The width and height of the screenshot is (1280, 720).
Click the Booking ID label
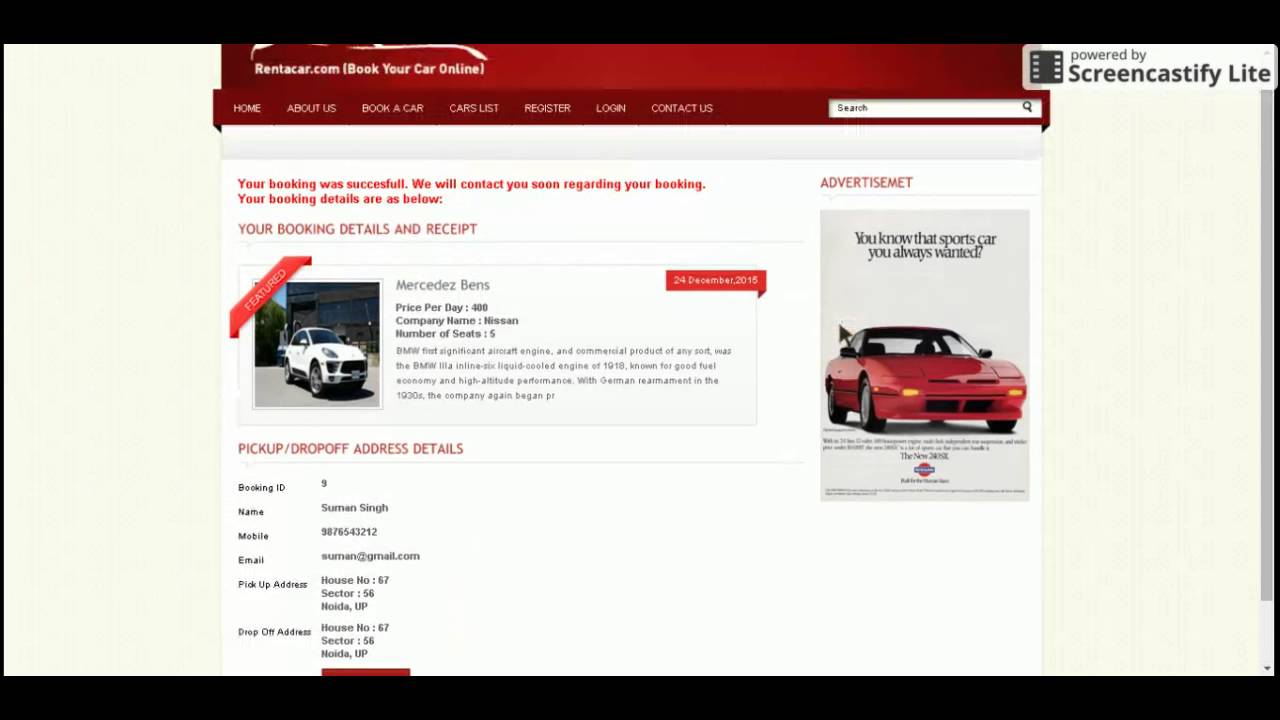click(261, 488)
